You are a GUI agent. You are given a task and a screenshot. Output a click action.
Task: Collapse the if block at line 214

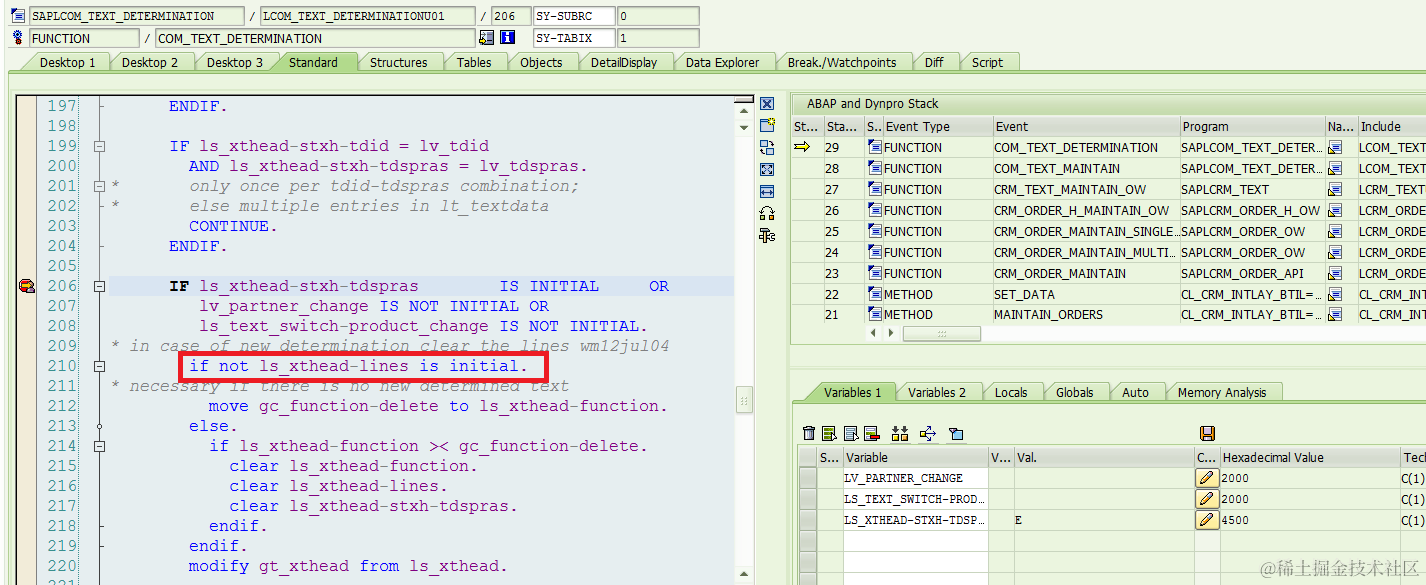point(99,447)
